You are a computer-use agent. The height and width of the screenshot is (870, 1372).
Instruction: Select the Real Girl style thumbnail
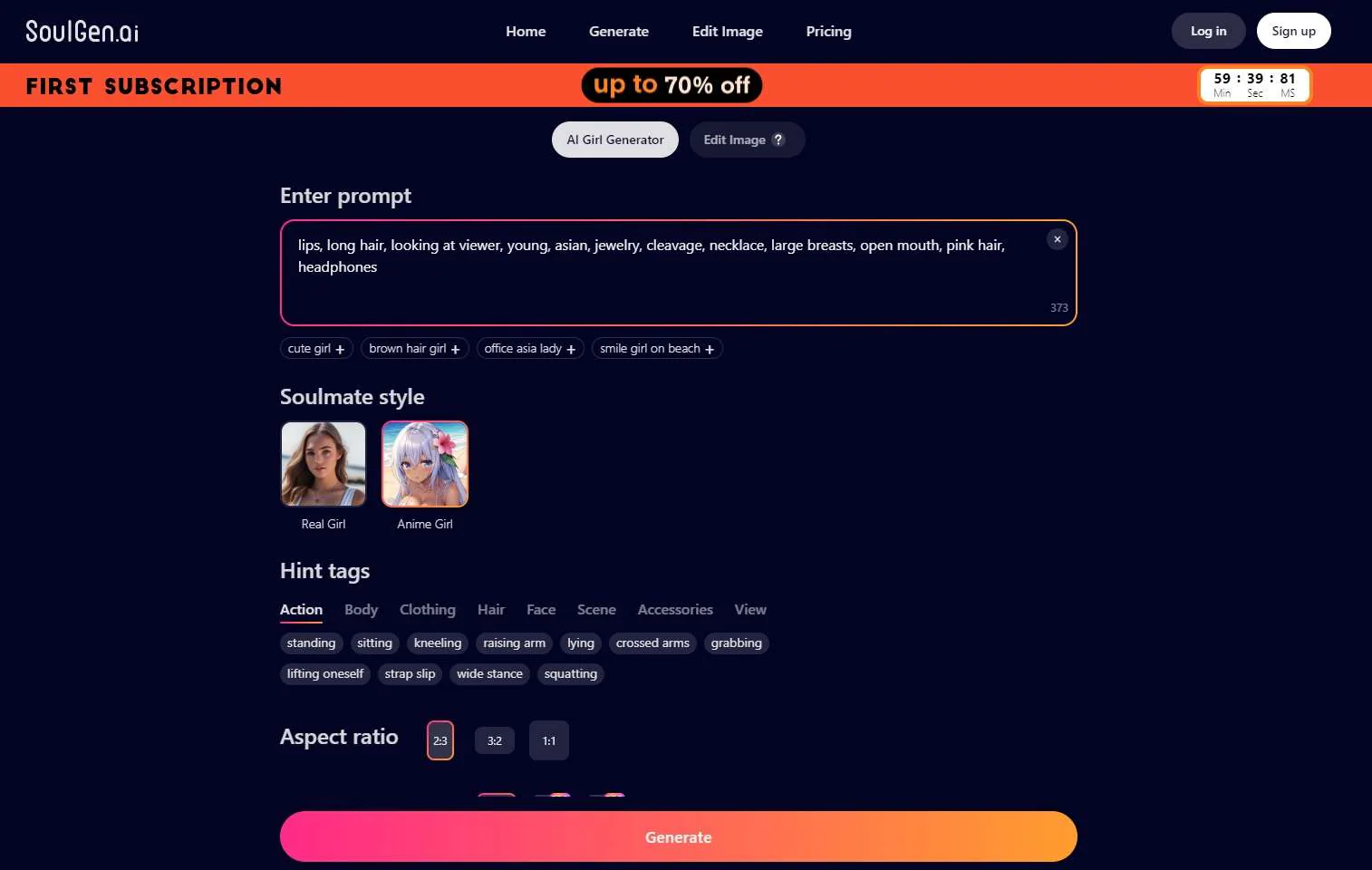324,464
